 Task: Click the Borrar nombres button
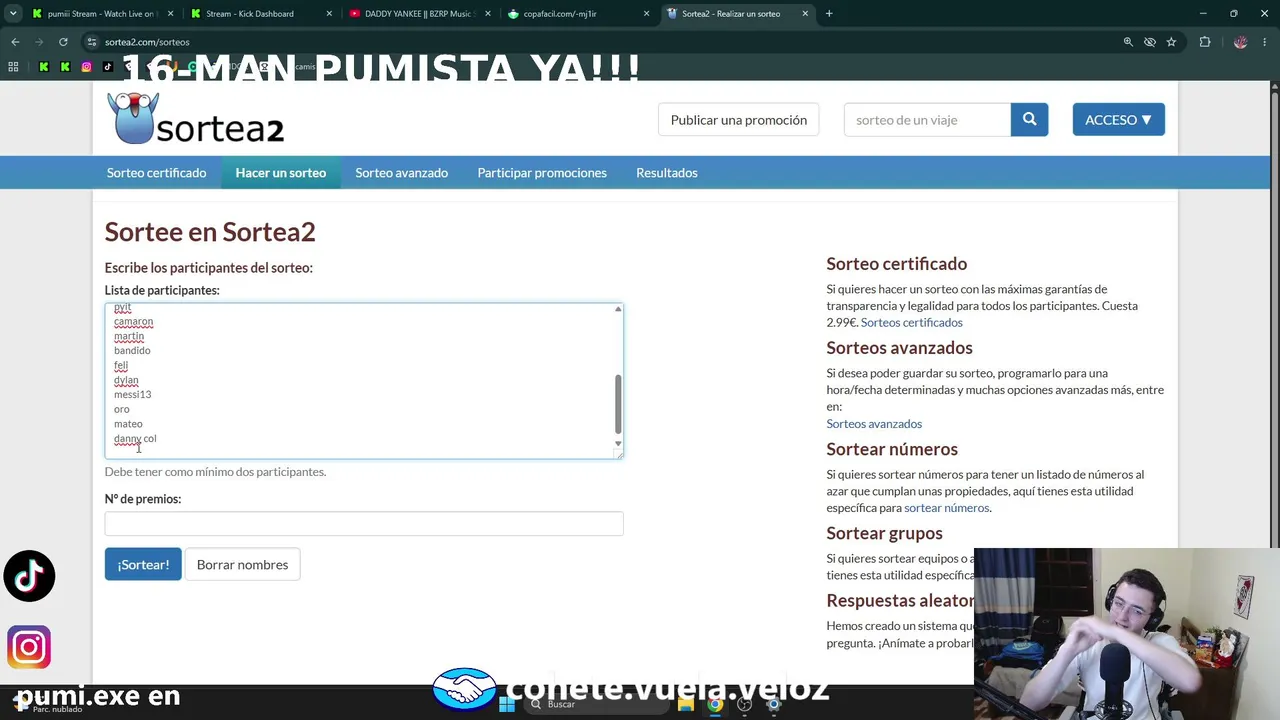click(242, 564)
